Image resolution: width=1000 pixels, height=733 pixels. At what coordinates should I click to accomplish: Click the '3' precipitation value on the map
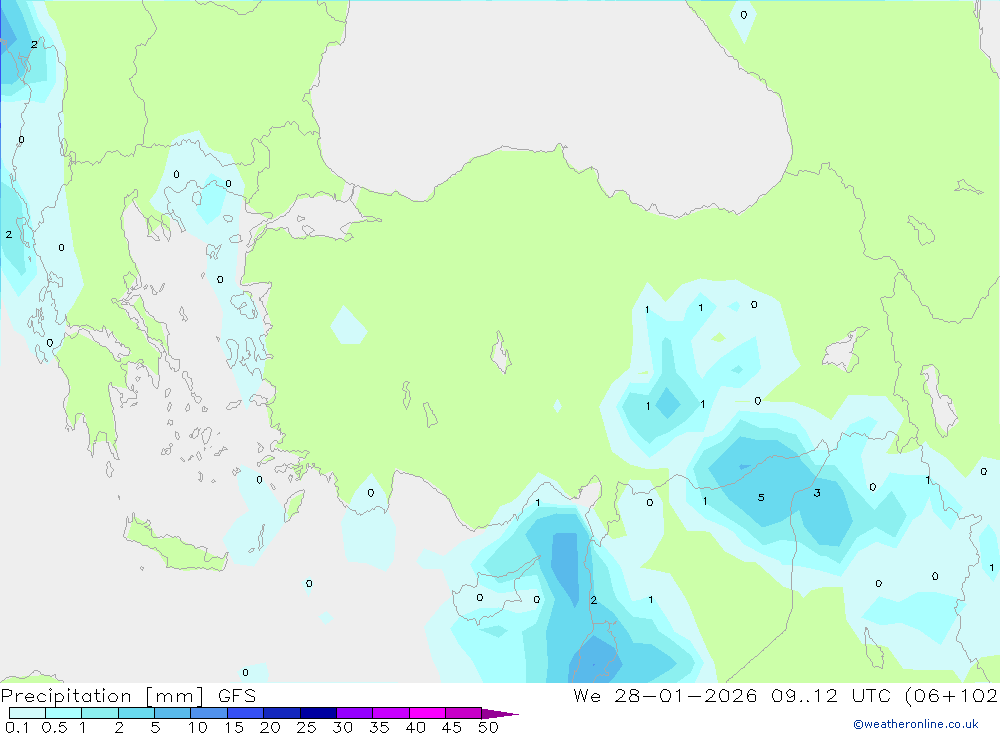point(817,493)
